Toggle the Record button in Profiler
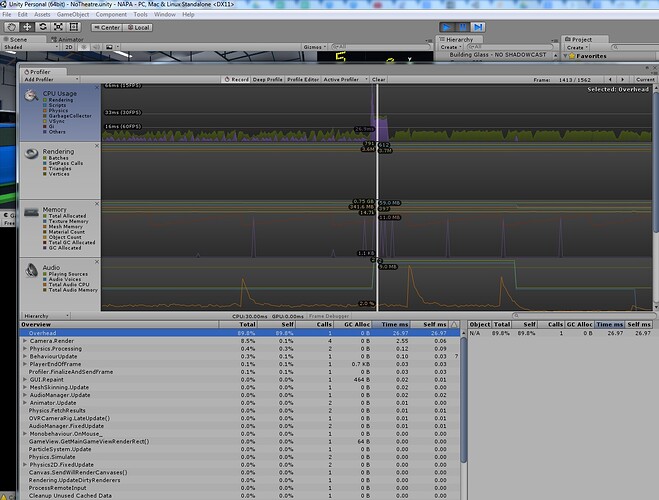 click(x=237, y=79)
